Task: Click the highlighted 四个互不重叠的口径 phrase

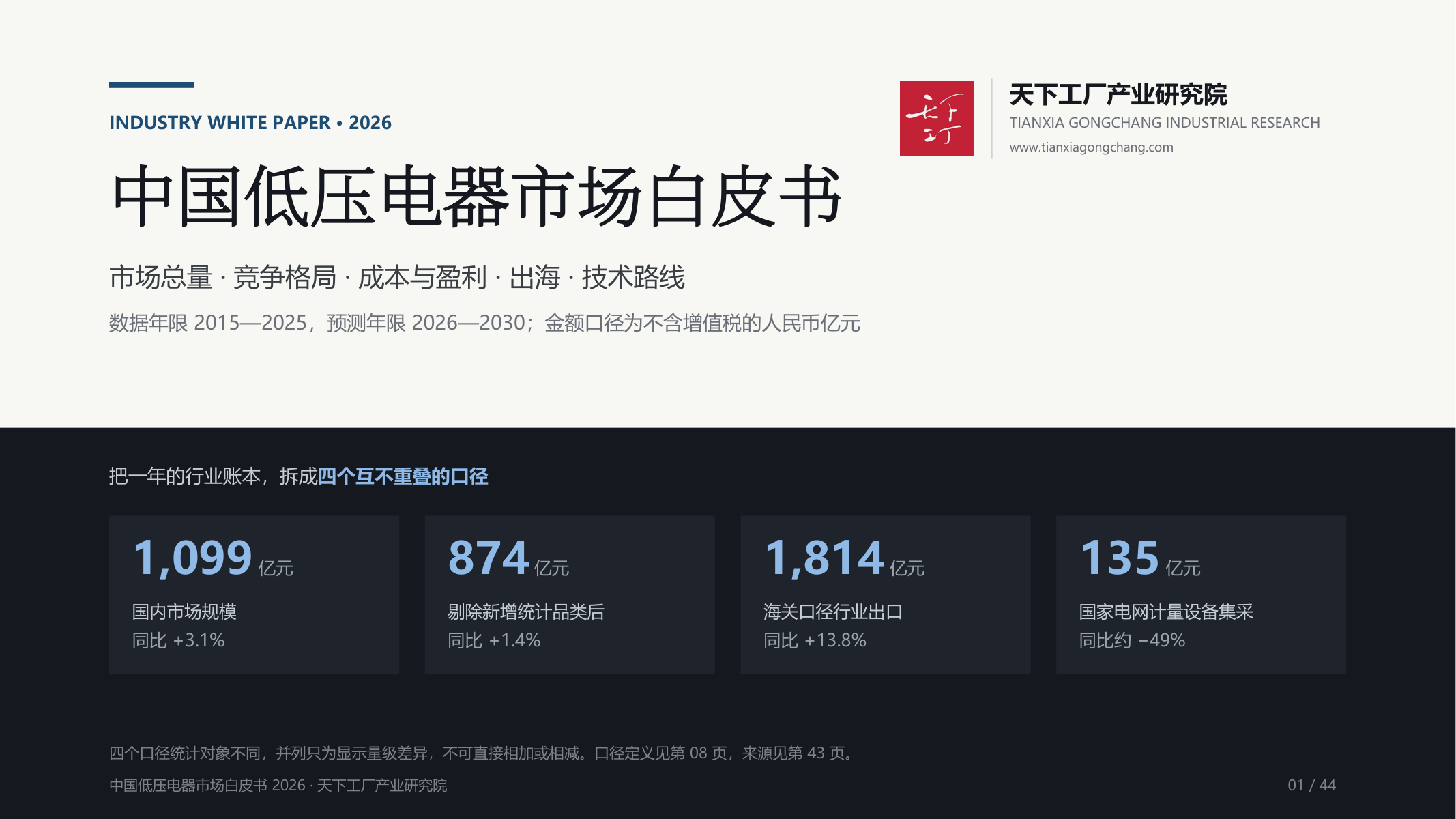Action: [403, 476]
